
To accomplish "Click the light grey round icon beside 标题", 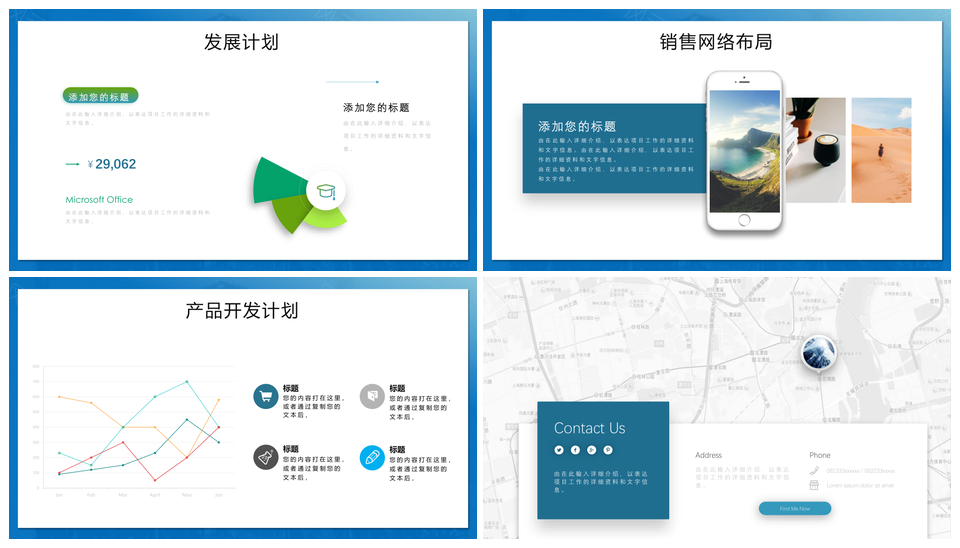I will click(372, 397).
